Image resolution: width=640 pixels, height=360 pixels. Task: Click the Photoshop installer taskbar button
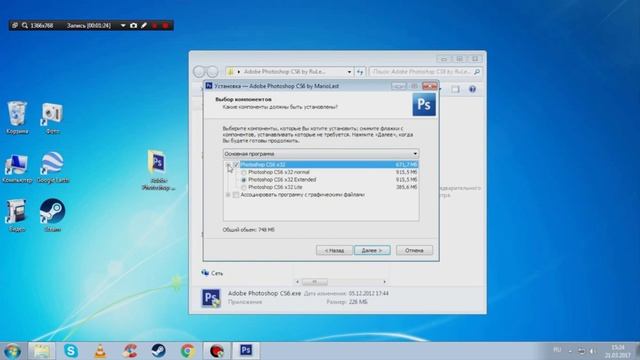point(246,351)
